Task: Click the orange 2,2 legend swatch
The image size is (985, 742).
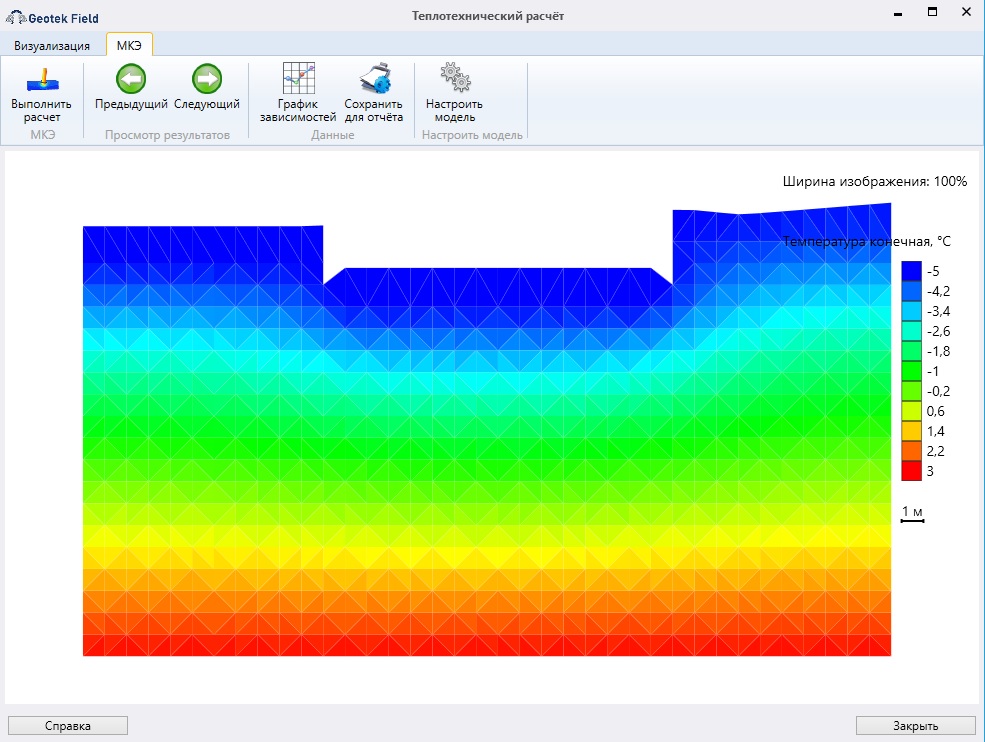Action: pyautogui.click(x=911, y=451)
